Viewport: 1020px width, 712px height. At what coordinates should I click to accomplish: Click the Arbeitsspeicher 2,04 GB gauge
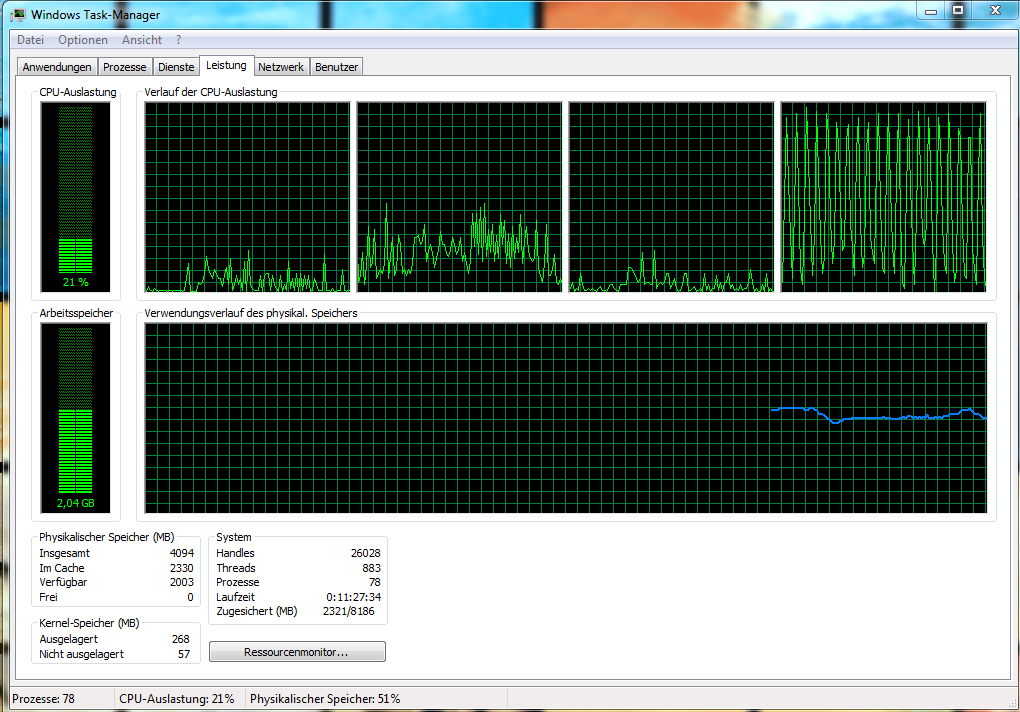coord(75,418)
